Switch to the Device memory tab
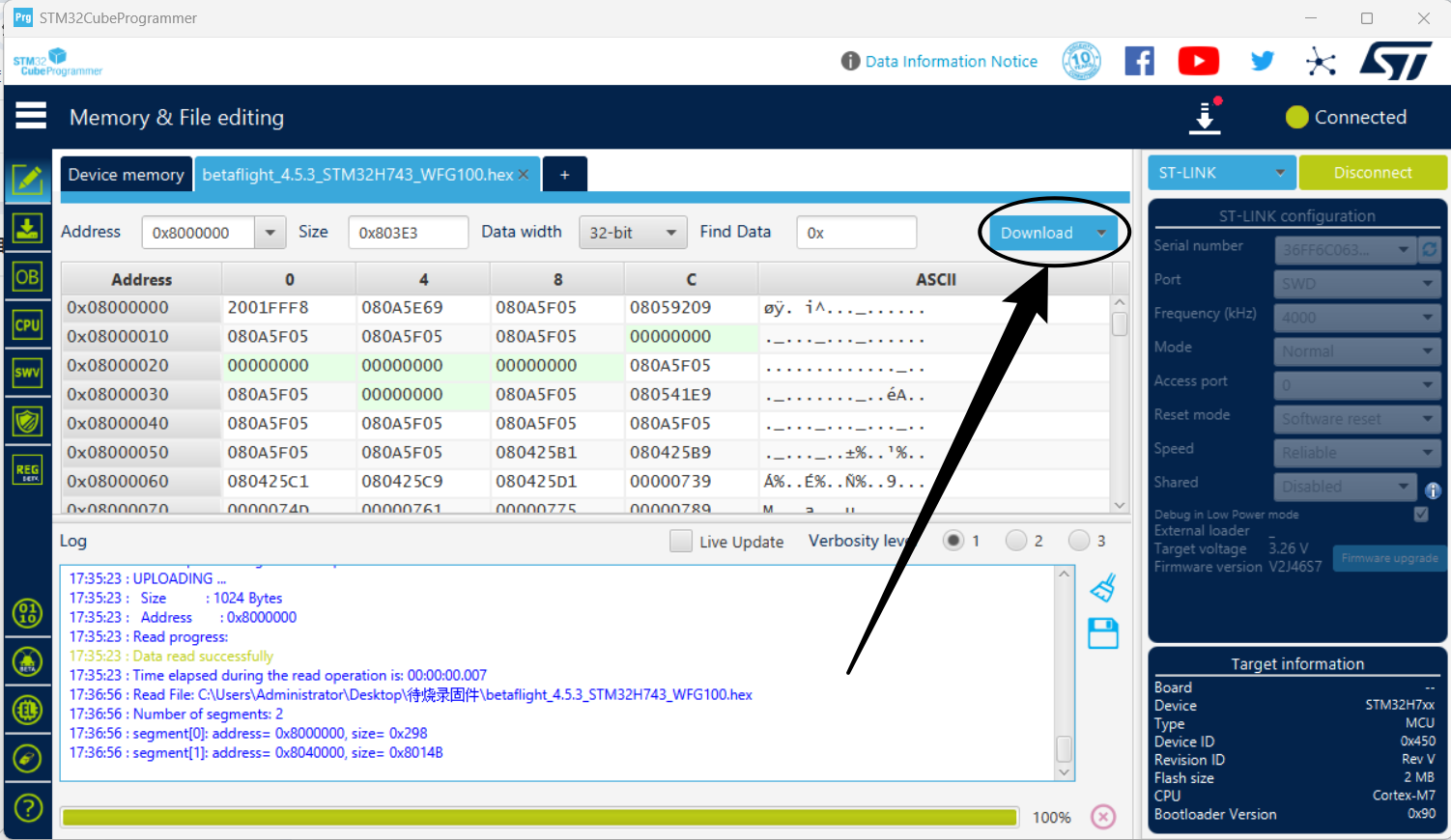The image size is (1451, 840). click(x=126, y=175)
